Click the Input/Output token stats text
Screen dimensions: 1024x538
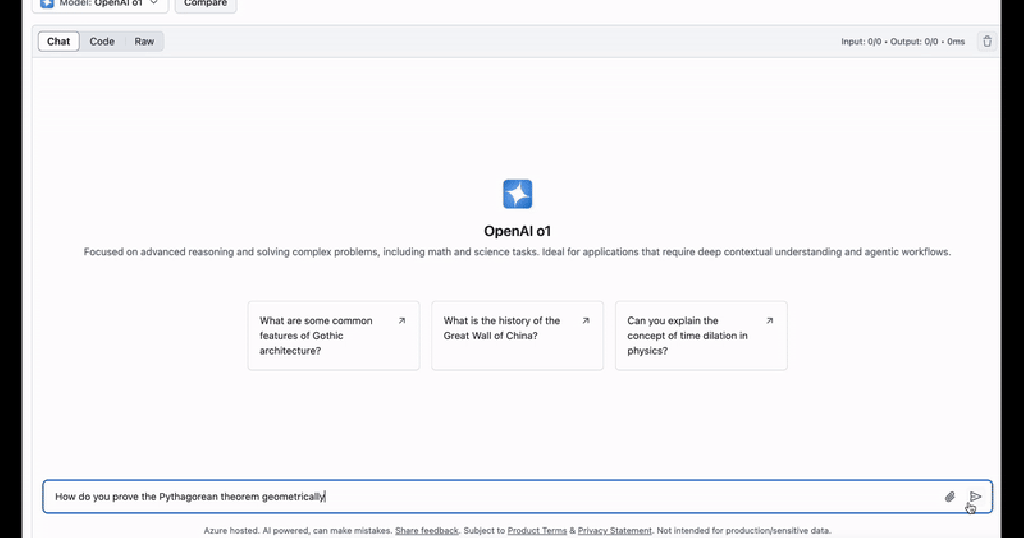(x=903, y=41)
